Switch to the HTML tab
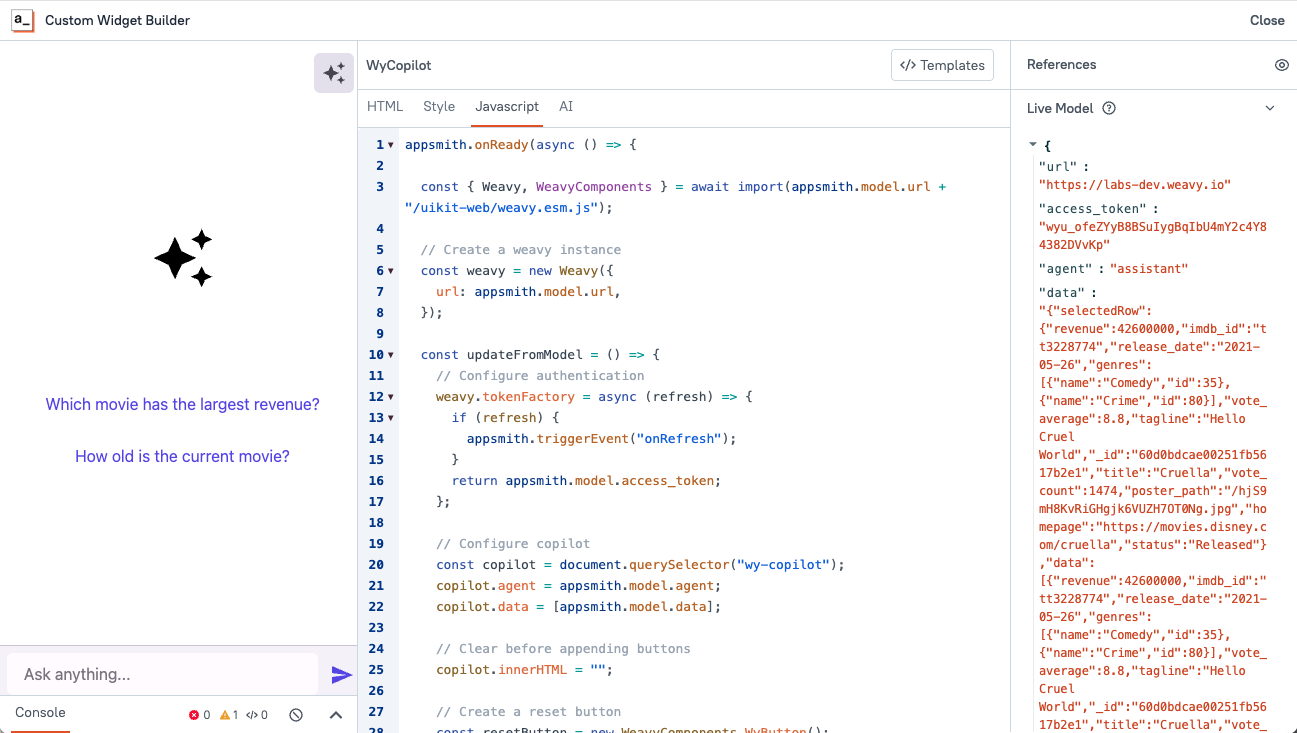Viewport: 1297px width, 733px height. coord(385,107)
